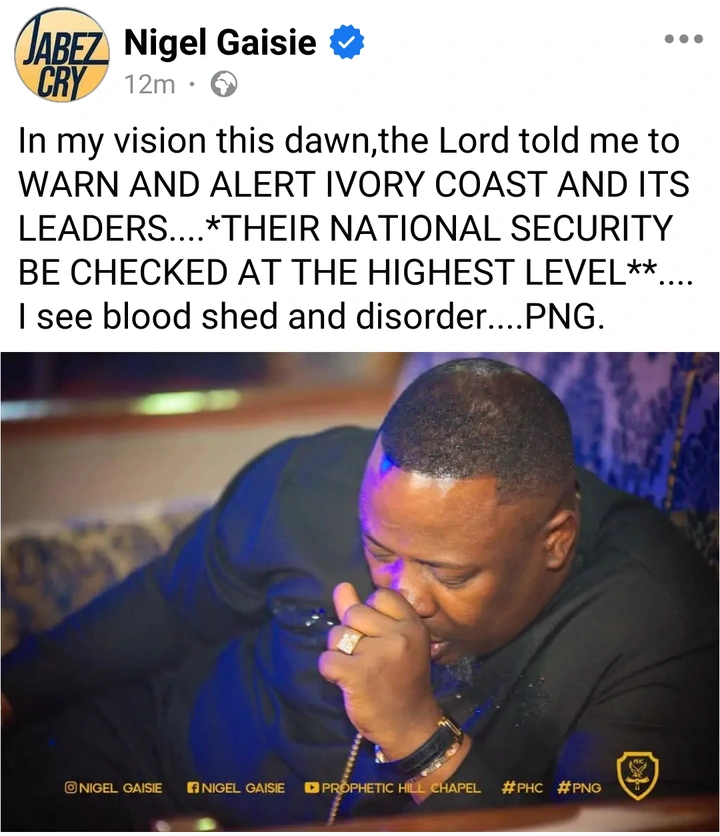Open the photo of the man praying
720x836 pixels.
tap(360, 591)
